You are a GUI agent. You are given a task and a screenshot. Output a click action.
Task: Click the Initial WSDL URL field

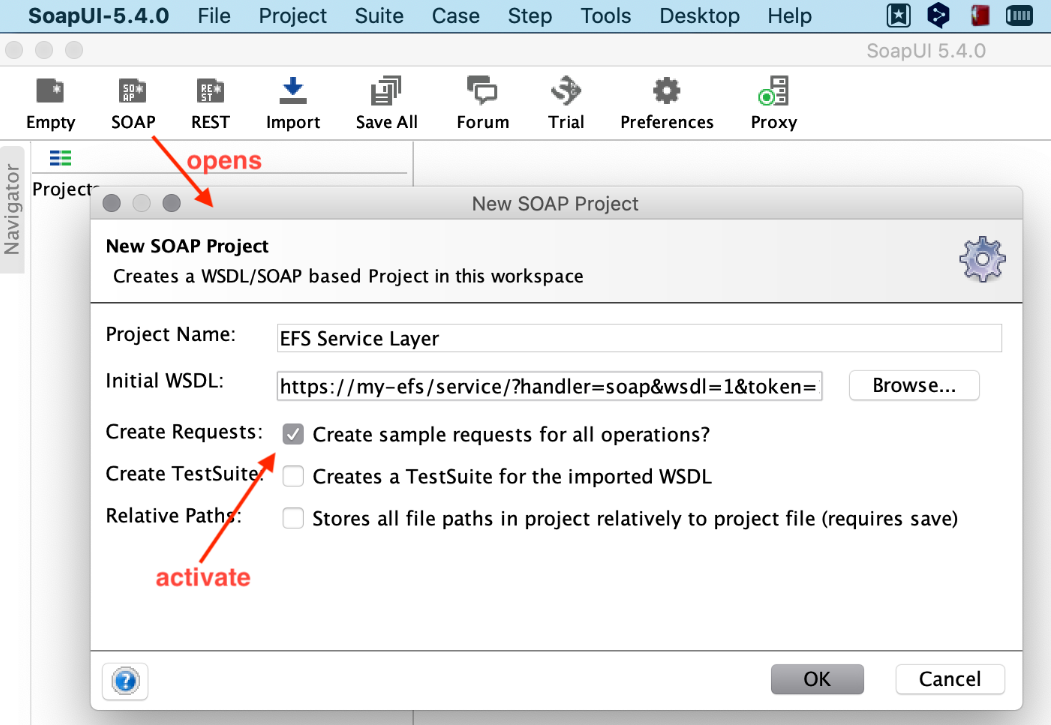[x=550, y=386]
